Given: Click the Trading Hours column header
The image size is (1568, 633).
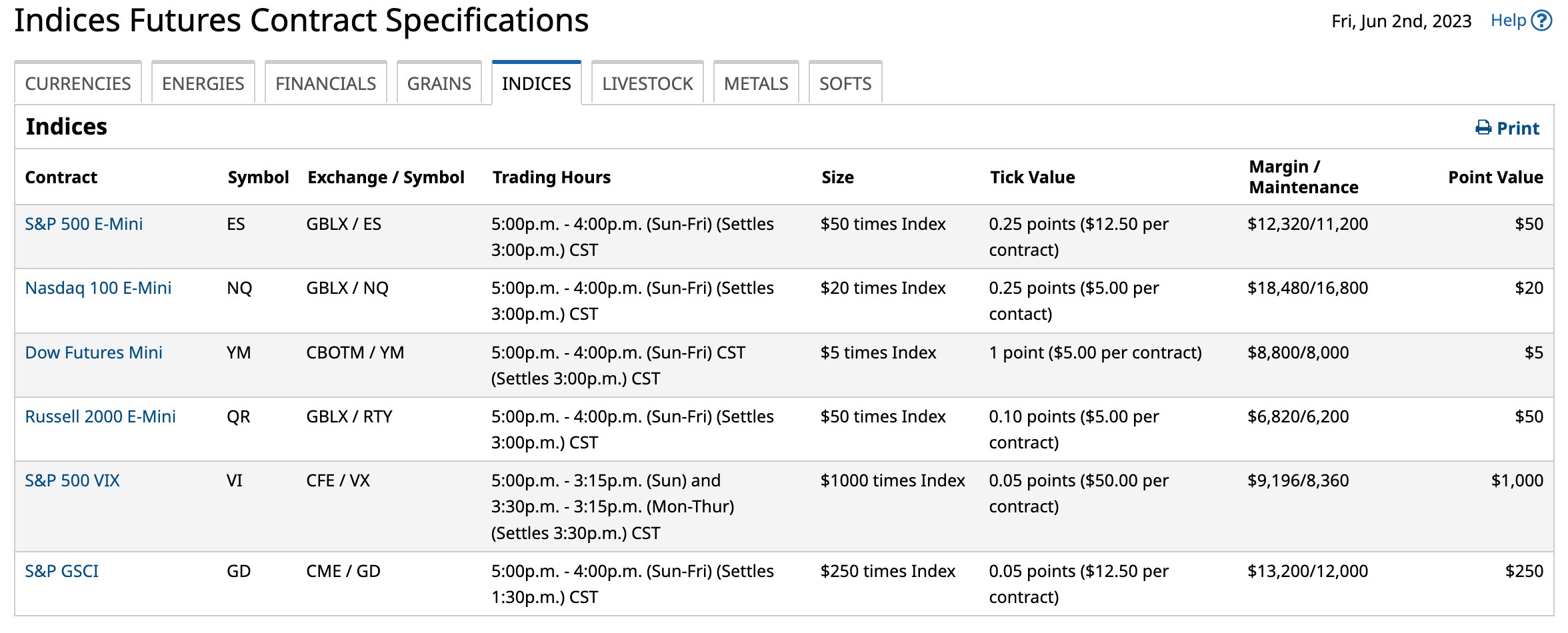Looking at the screenshot, I should point(551,177).
